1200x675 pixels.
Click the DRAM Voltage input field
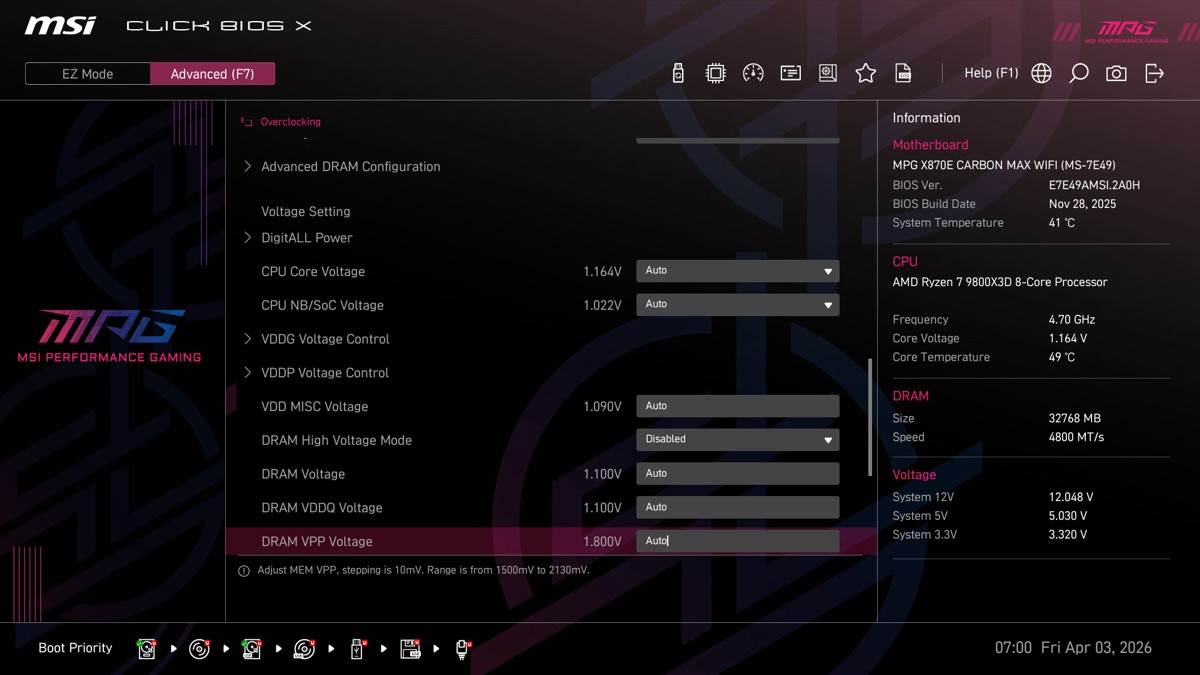coord(737,474)
